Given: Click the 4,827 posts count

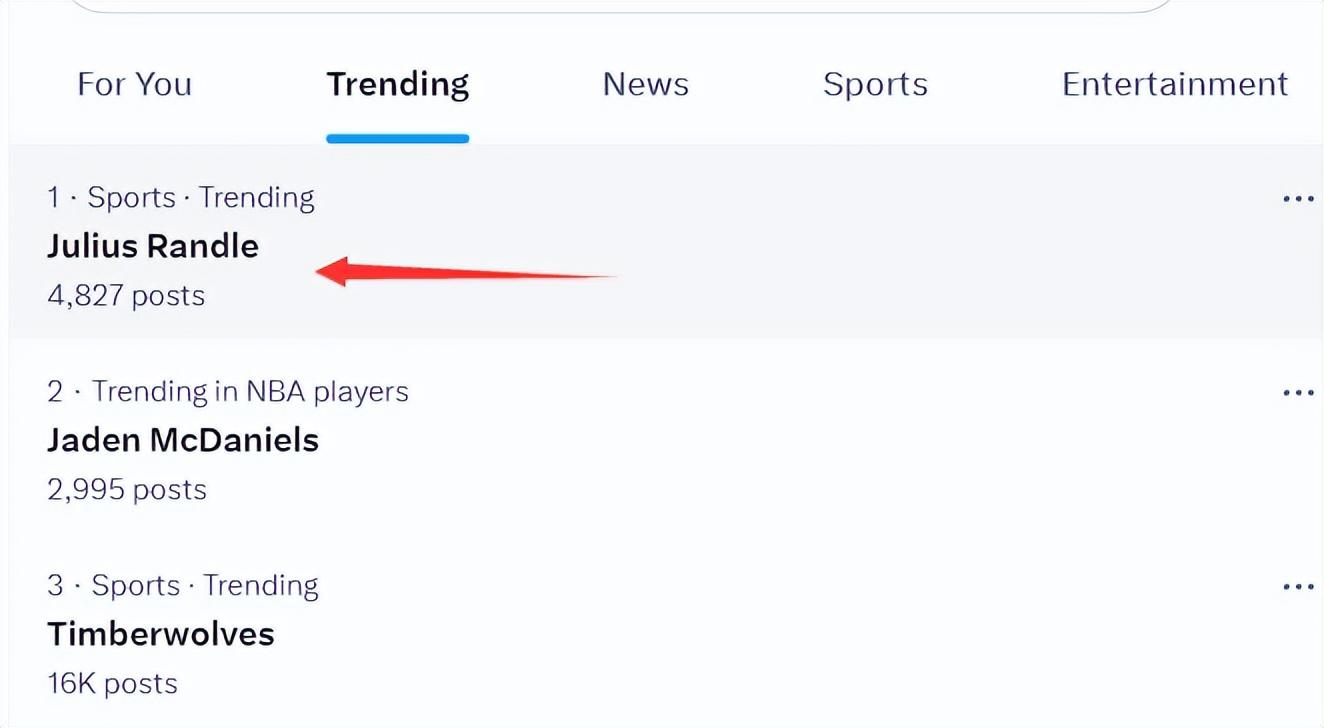Looking at the screenshot, I should (126, 296).
